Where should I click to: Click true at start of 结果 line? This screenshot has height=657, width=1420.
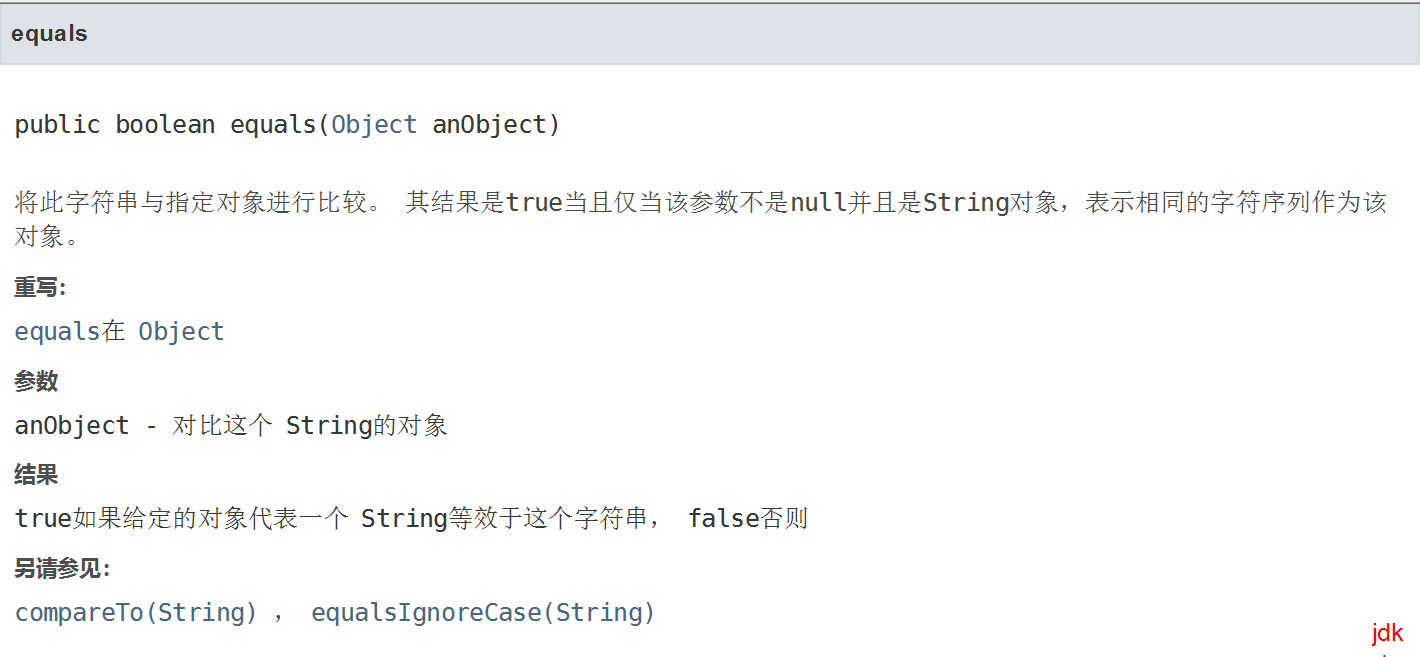[x=43, y=518]
